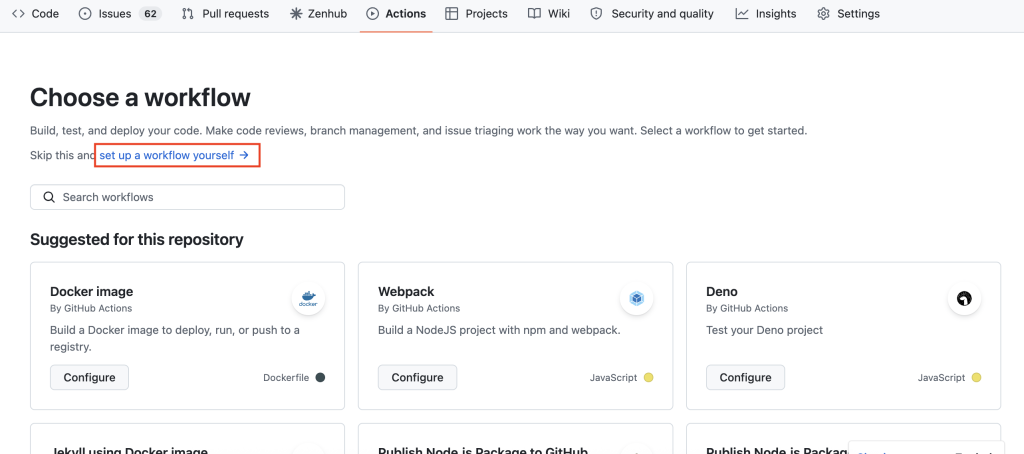The height and width of the screenshot is (454, 1024).
Task: Click Deno card's JavaScript yellow dot
Action: [x=976, y=378]
